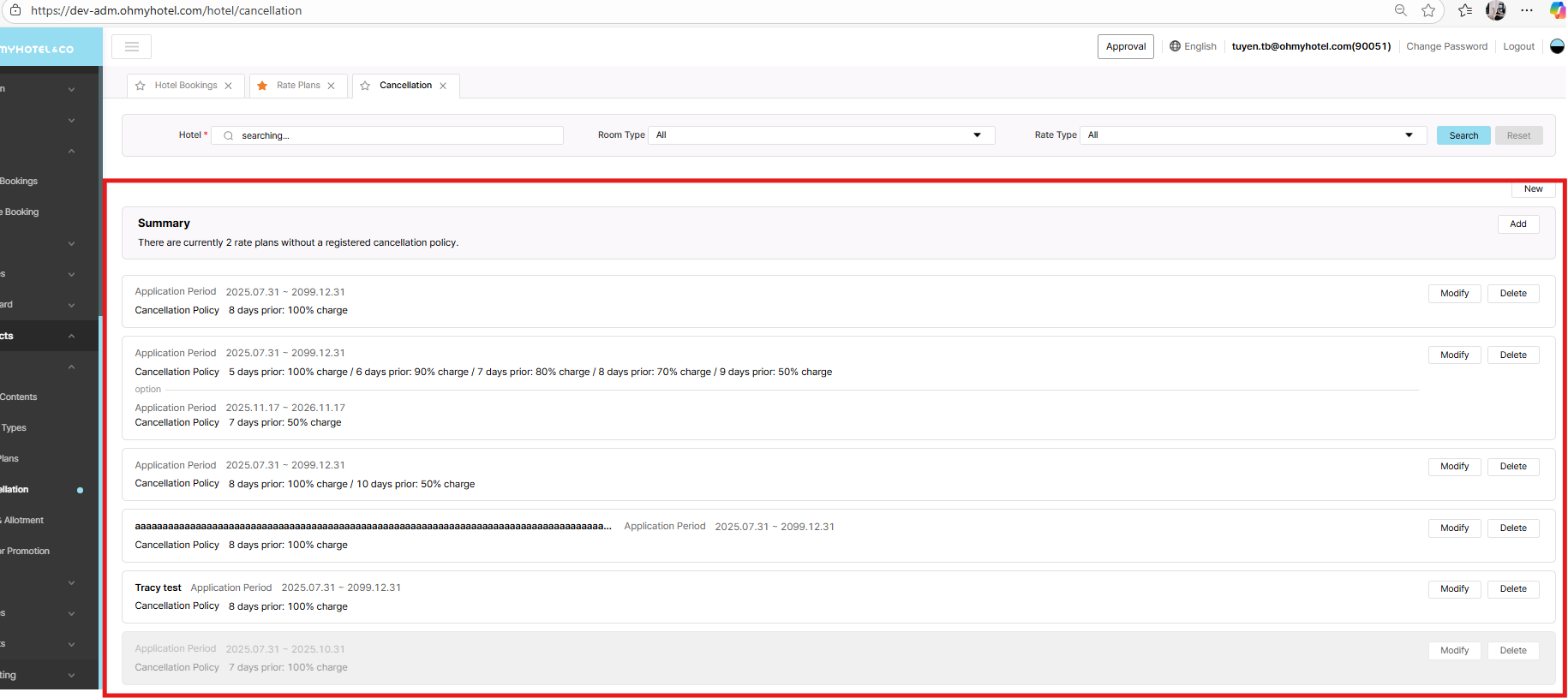Open the Room Type dropdown
The width and height of the screenshot is (1568, 698).
[x=822, y=135]
